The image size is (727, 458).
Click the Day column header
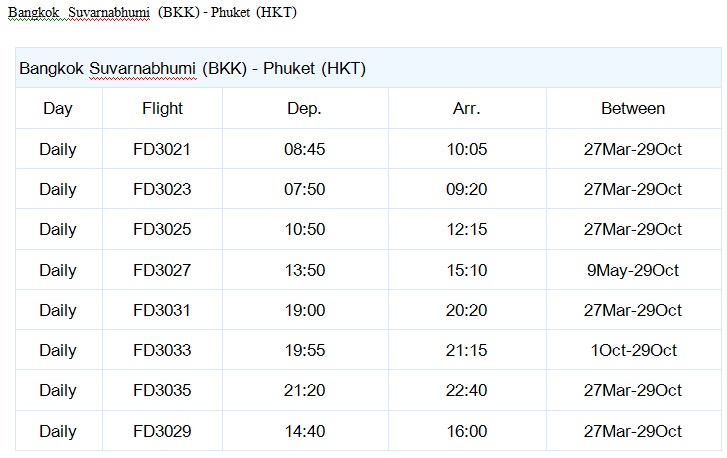58,108
